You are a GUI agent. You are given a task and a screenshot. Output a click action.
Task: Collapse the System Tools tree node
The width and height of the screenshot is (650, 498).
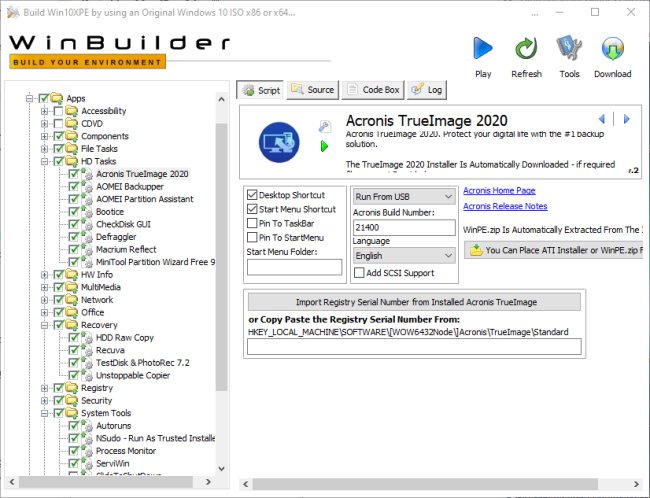click(x=44, y=413)
